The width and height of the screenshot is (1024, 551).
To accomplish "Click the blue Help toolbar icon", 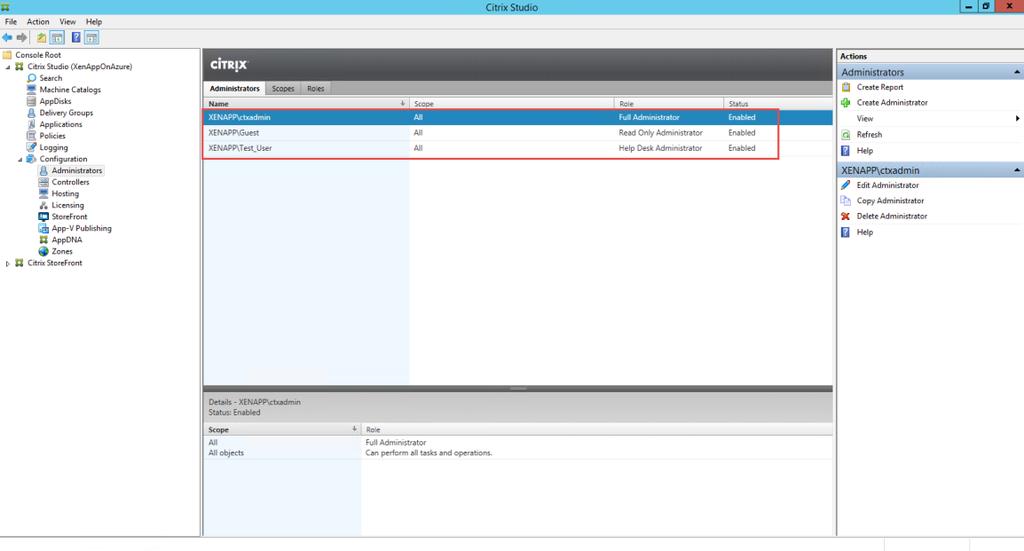I will point(76,38).
